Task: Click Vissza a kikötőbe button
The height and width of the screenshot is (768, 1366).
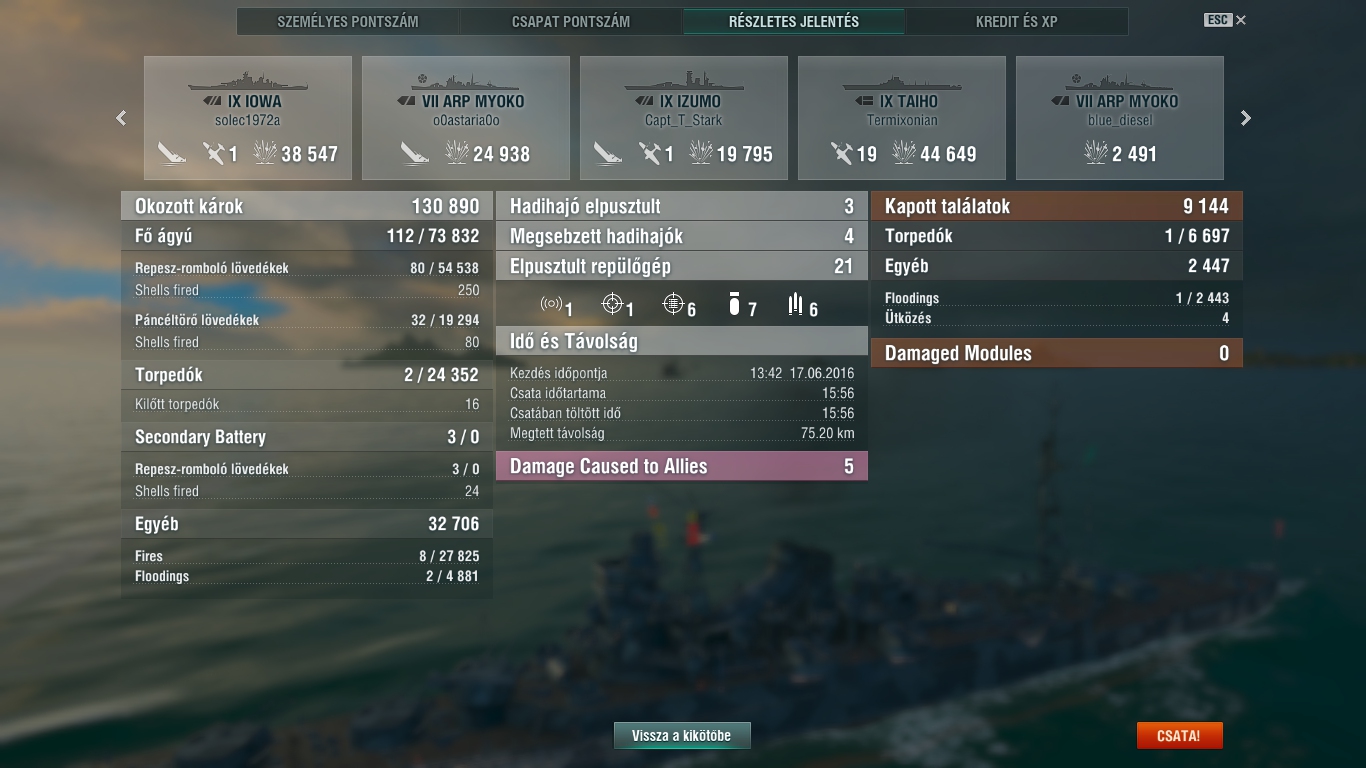Action: [x=682, y=736]
